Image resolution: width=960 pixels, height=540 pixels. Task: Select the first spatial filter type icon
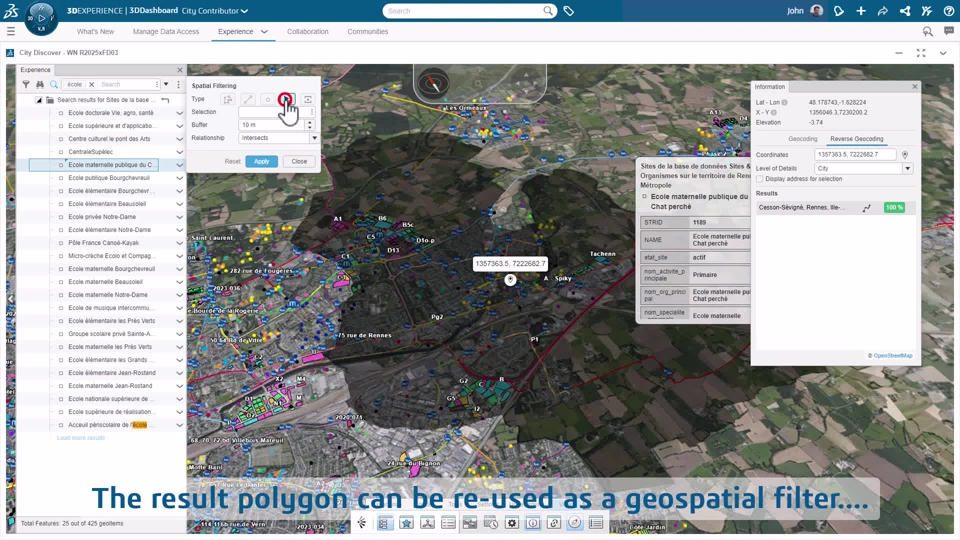tap(228, 99)
